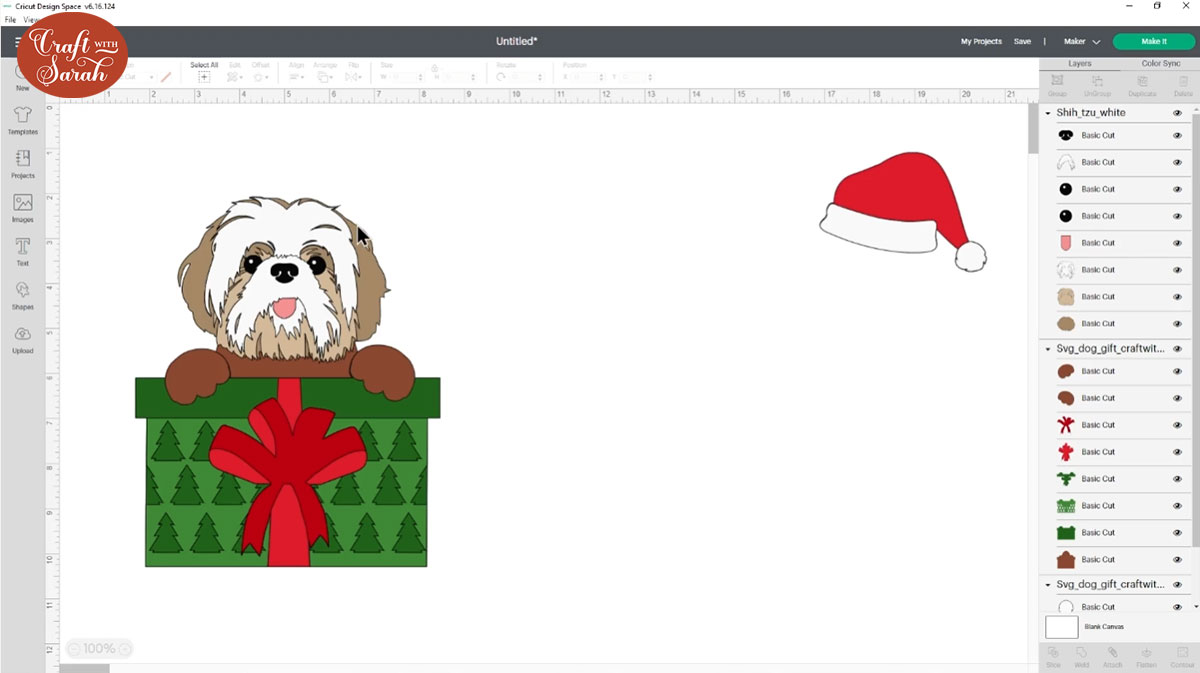The height and width of the screenshot is (673, 1200).
Task: Hide the black nose layer
Action: pyautogui.click(x=1177, y=135)
